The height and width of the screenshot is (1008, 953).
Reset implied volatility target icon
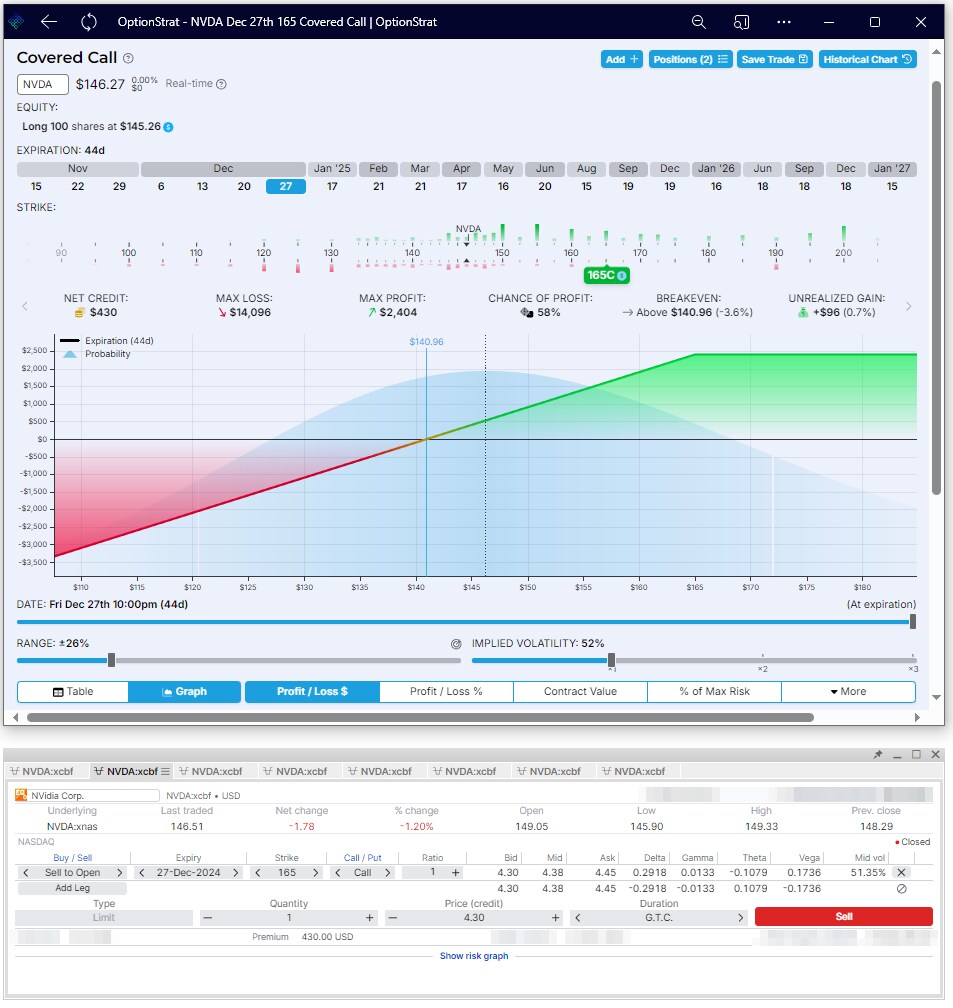(x=456, y=644)
